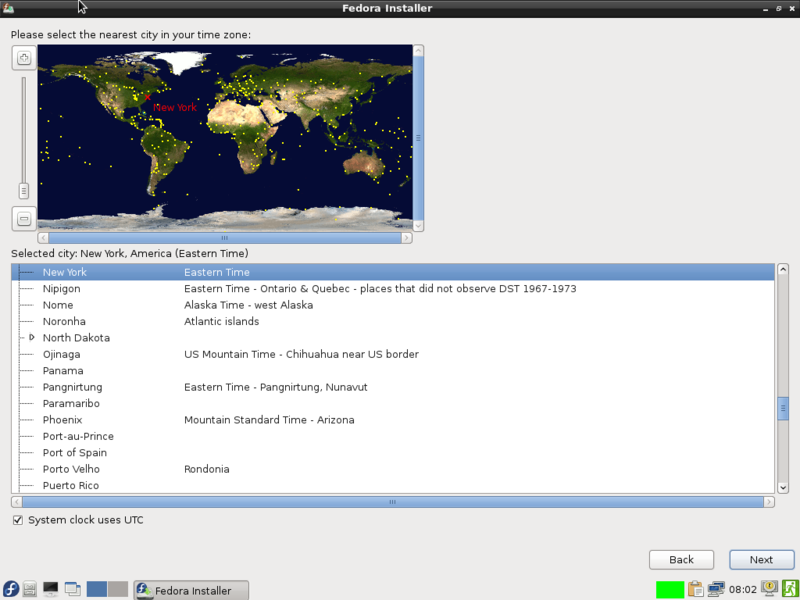Screen dimensions: 800x600
Task: Select Panama in the city list
Action: point(392,370)
